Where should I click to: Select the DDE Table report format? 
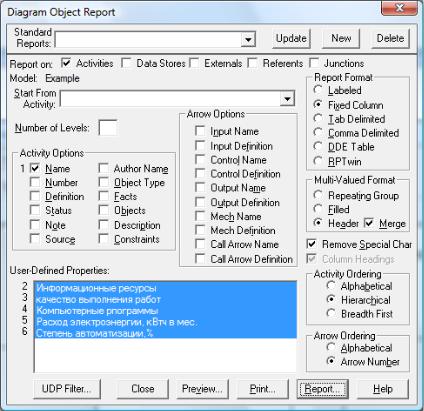click(x=318, y=146)
